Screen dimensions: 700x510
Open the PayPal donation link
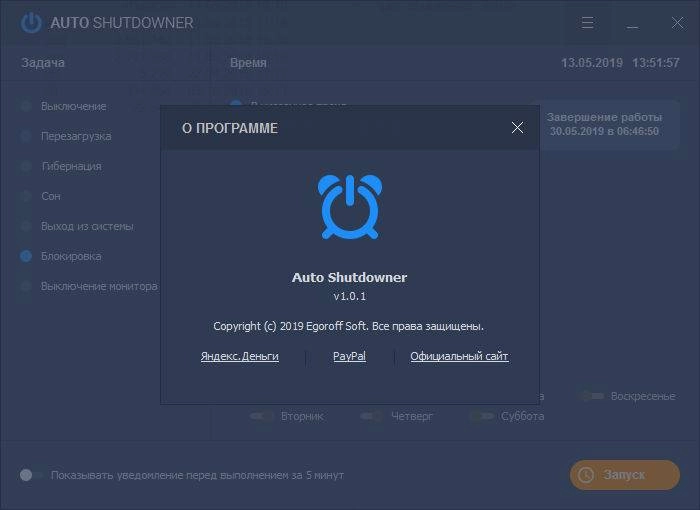pyautogui.click(x=350, y=356)
